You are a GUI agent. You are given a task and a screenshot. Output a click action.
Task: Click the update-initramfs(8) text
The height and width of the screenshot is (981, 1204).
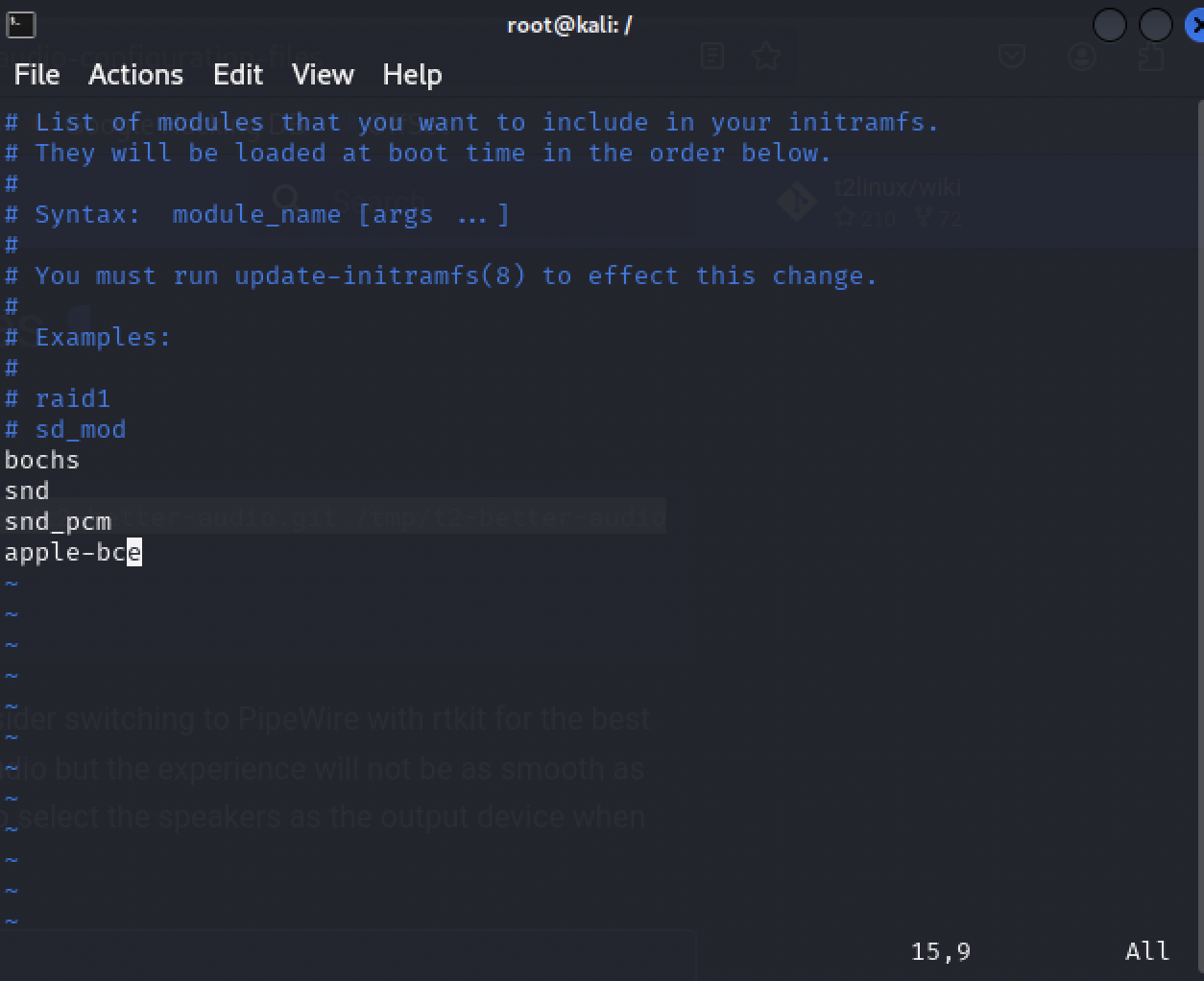tap(380, 276)
